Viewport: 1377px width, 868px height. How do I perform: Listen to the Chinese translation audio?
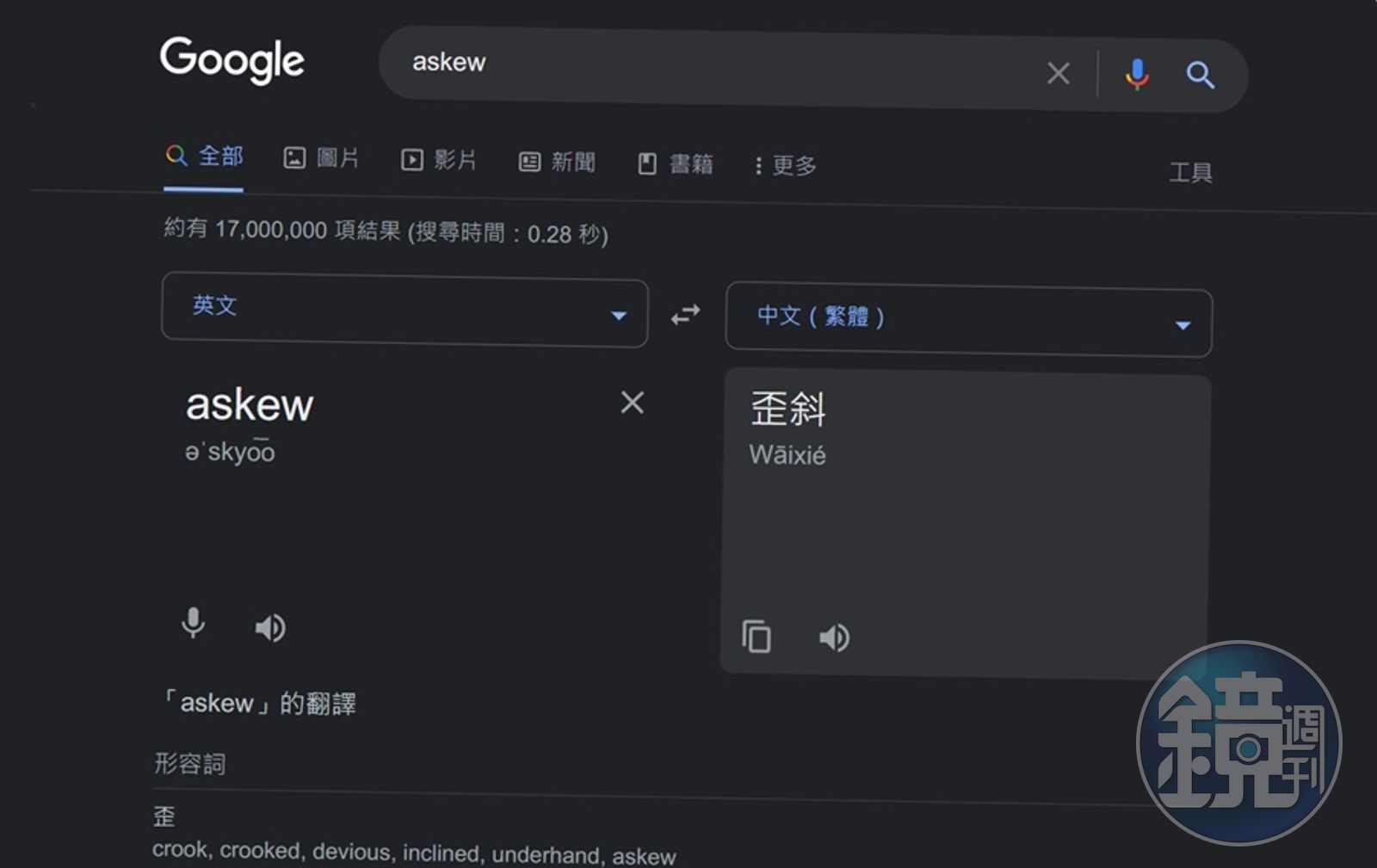point(833,637)
